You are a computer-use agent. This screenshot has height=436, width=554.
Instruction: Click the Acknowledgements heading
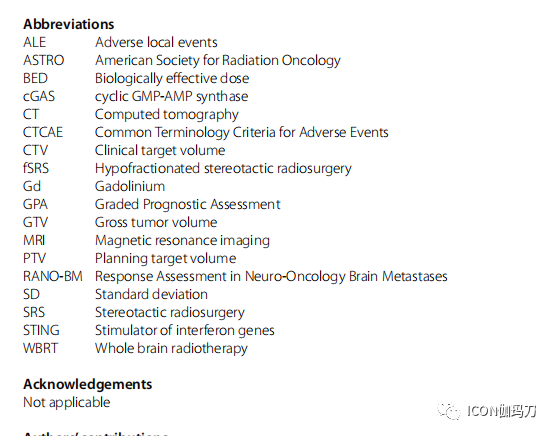pos(88,384)
